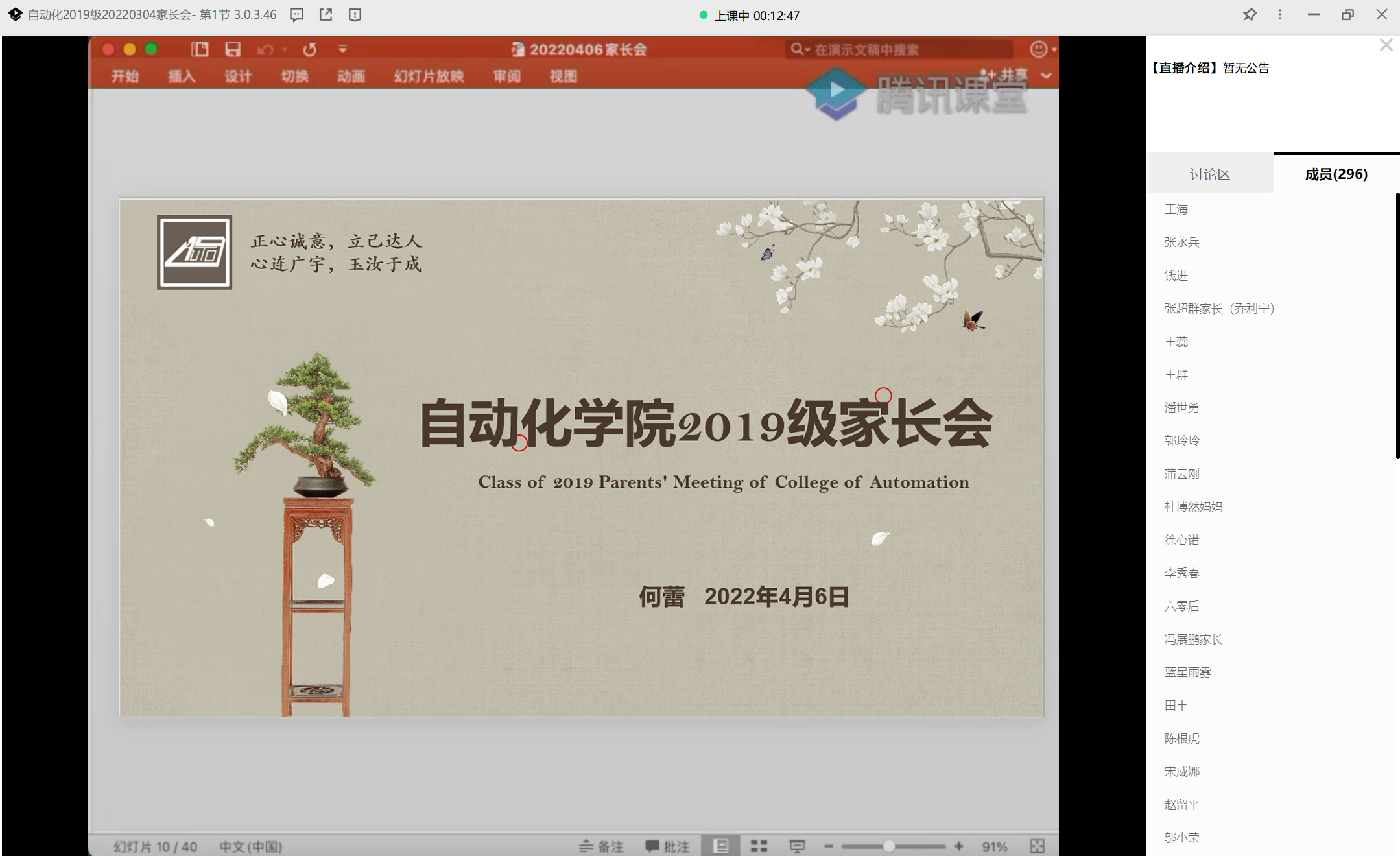Open the three-dot more options menu
This screenshot has width=1400, height=856.
(1280, 15)
